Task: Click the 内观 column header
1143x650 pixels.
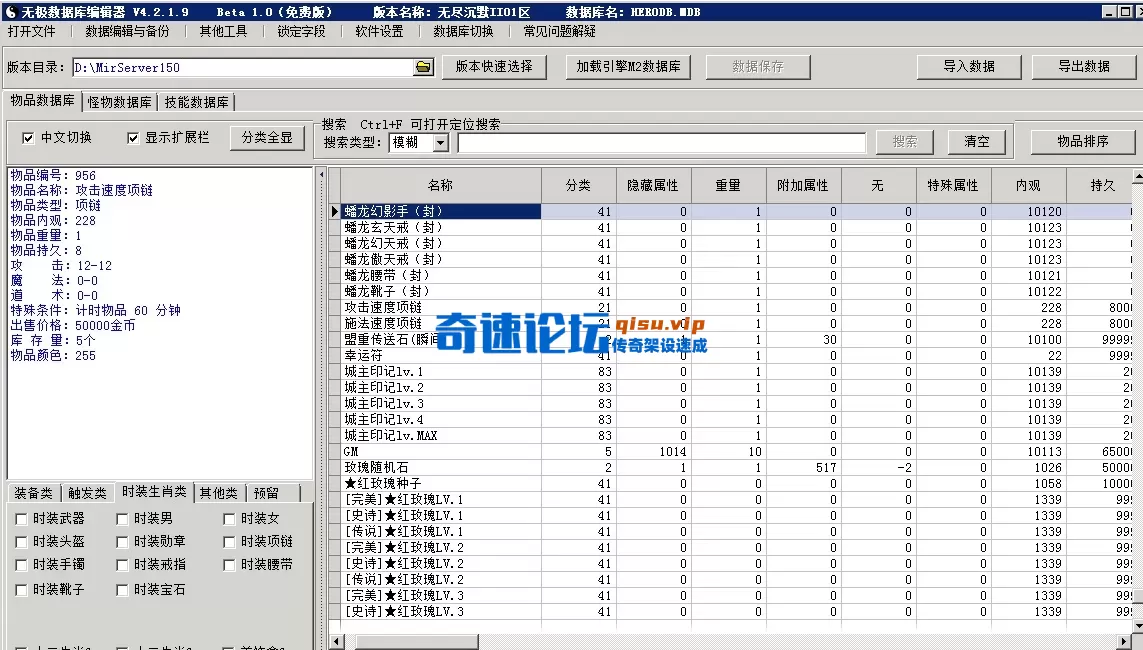Action: (x=1028, y=186)
